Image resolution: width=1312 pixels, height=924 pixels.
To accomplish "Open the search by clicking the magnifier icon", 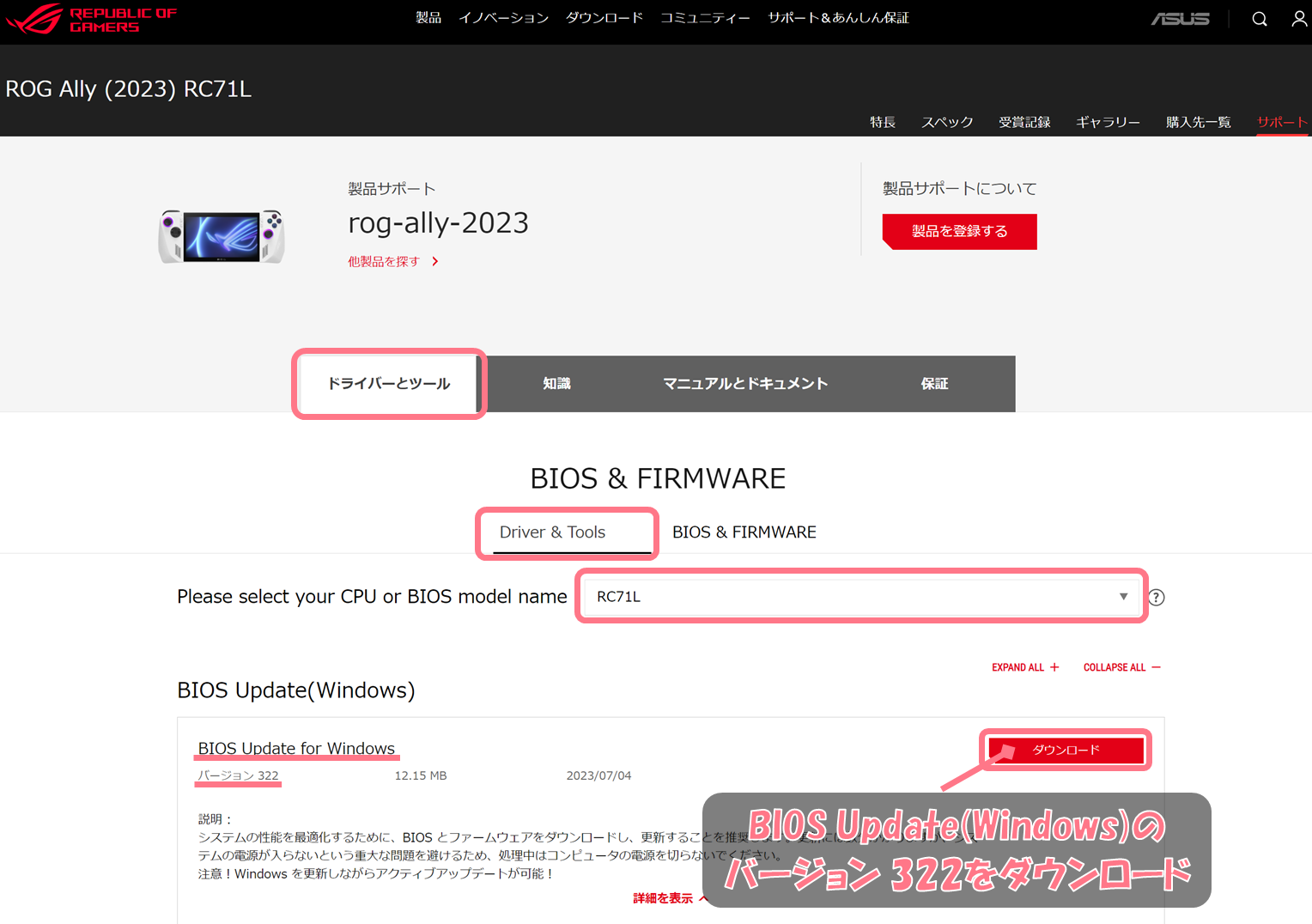I will 1259,18.
